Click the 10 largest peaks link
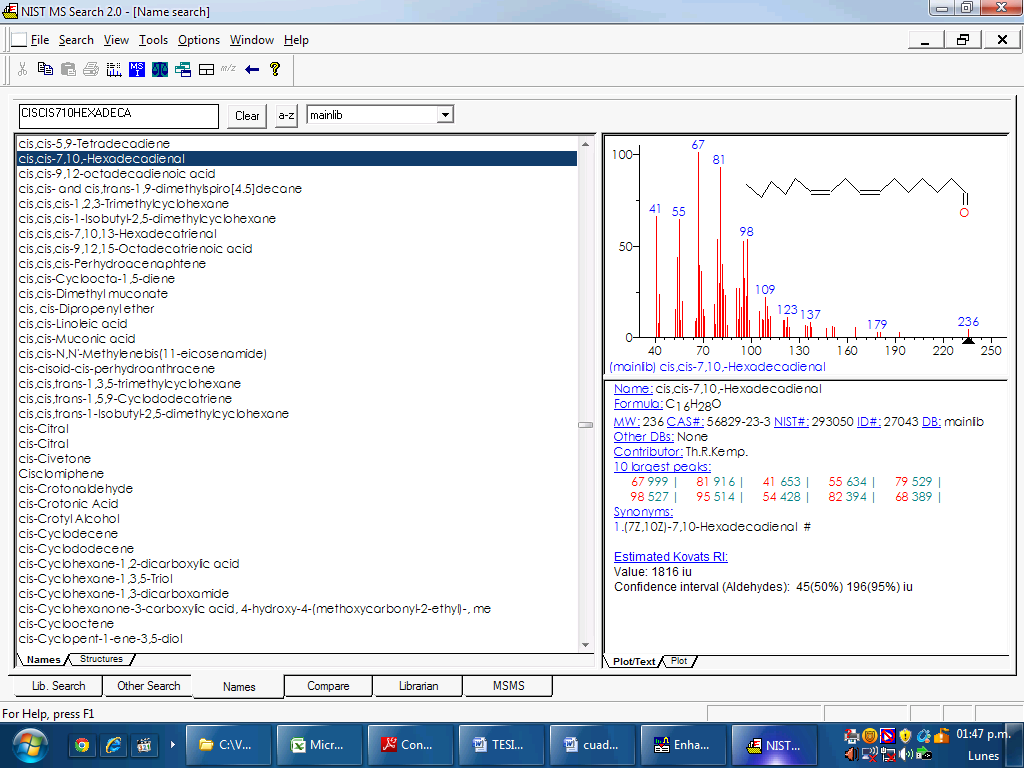The height and width of the screenshot is (768, 1024). point(662,466)
